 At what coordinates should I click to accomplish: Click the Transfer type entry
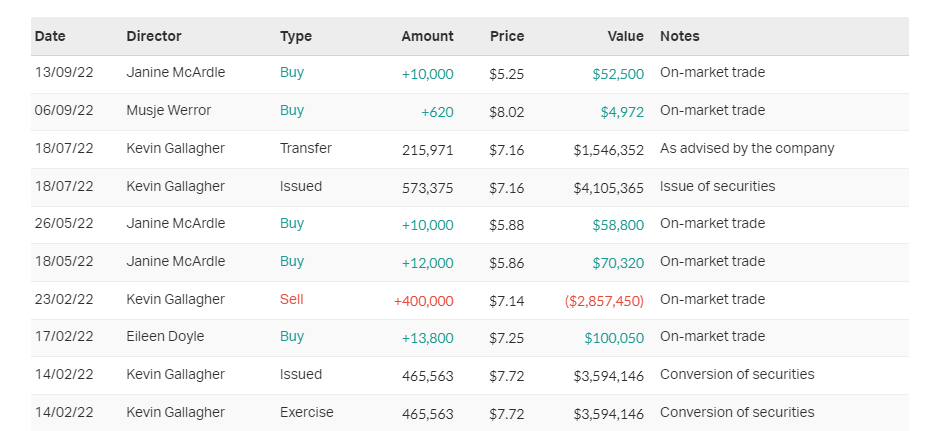pyautogui.click(x=306, y=148)
